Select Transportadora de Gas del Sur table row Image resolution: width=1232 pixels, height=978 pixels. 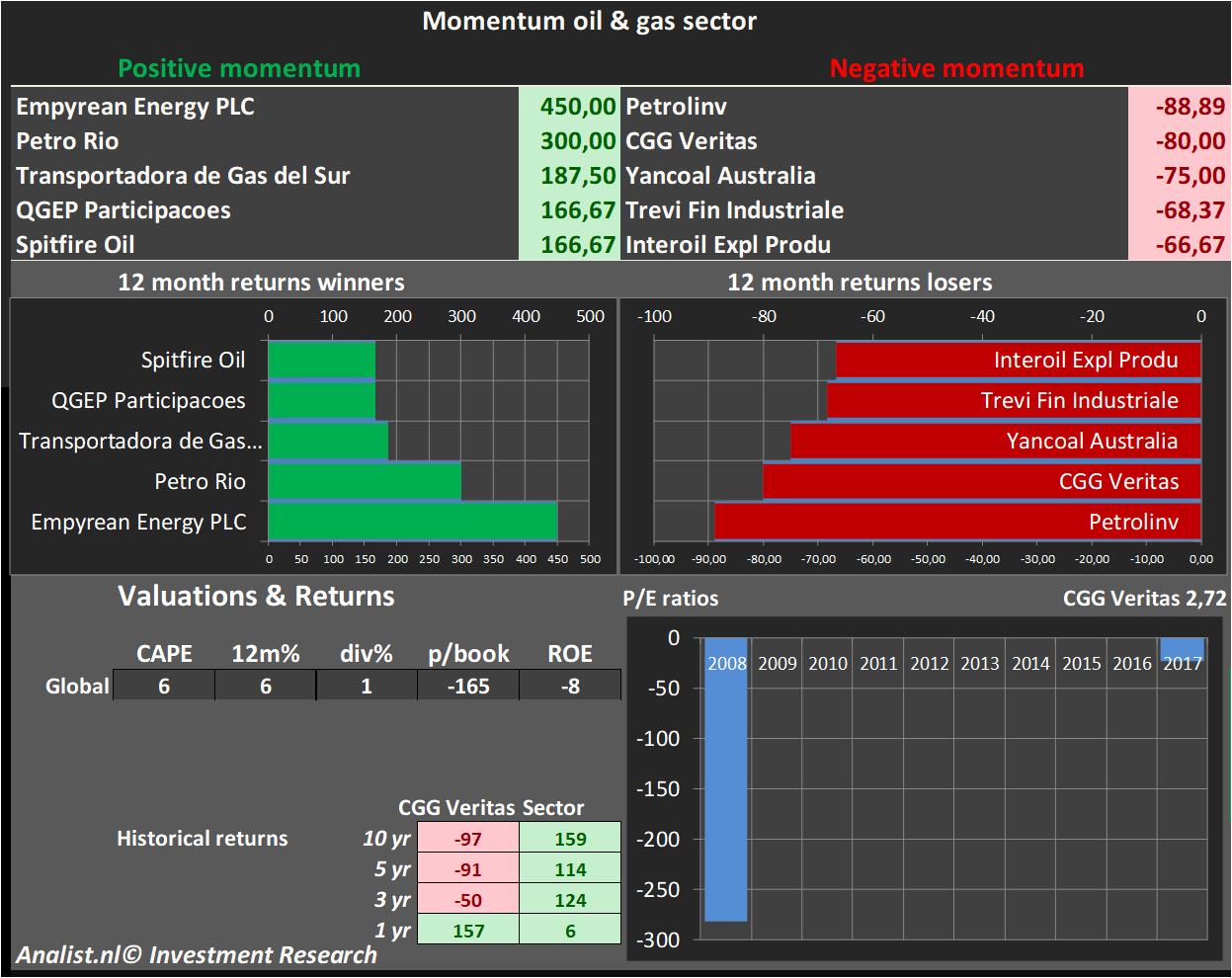click(x=184, y=176)
